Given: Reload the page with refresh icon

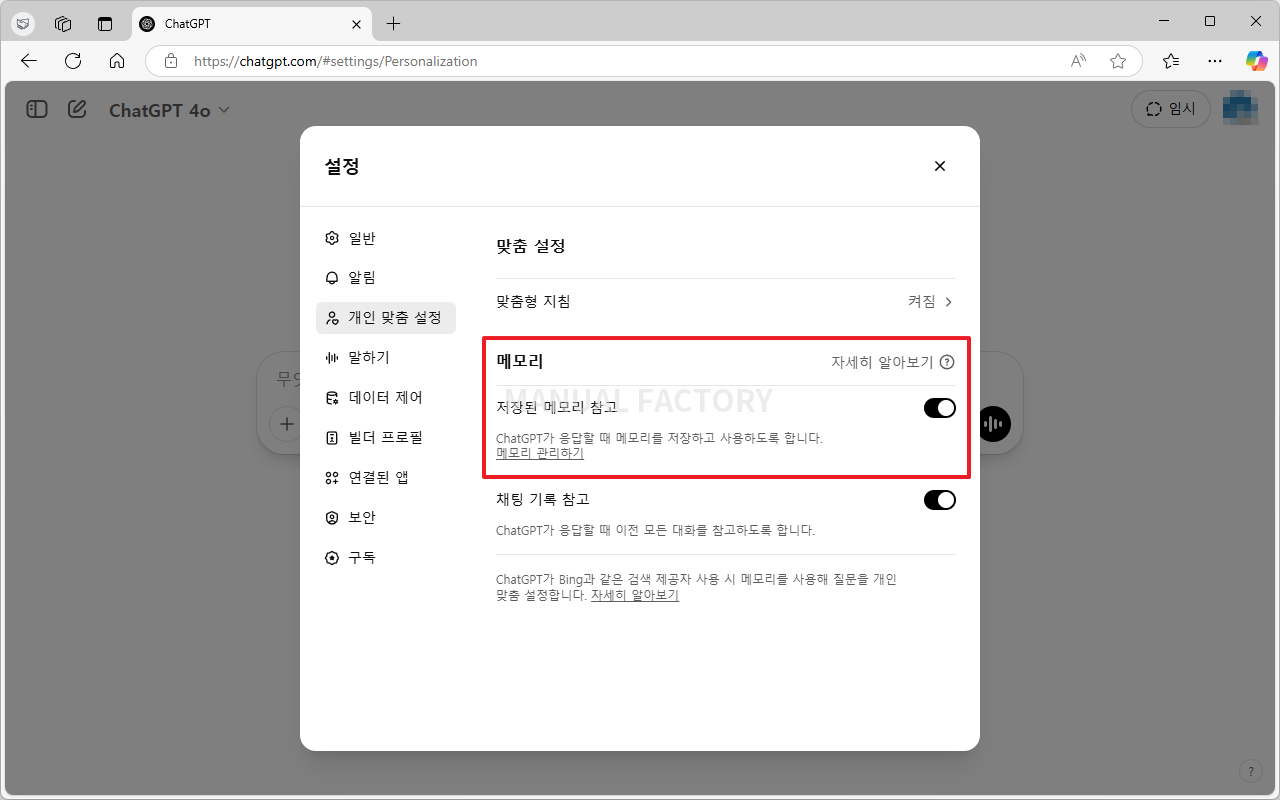Looking at the screenshot, I should coord(73,61).
